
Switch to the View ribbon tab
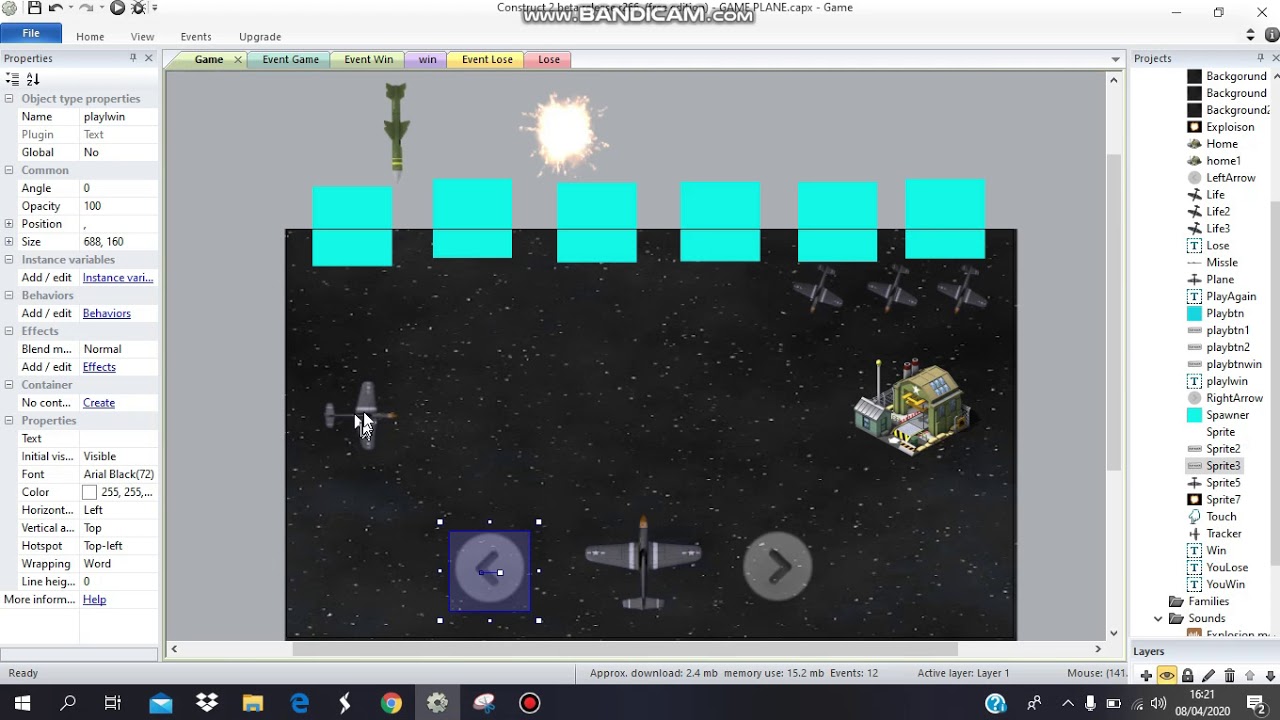[142, 37]
